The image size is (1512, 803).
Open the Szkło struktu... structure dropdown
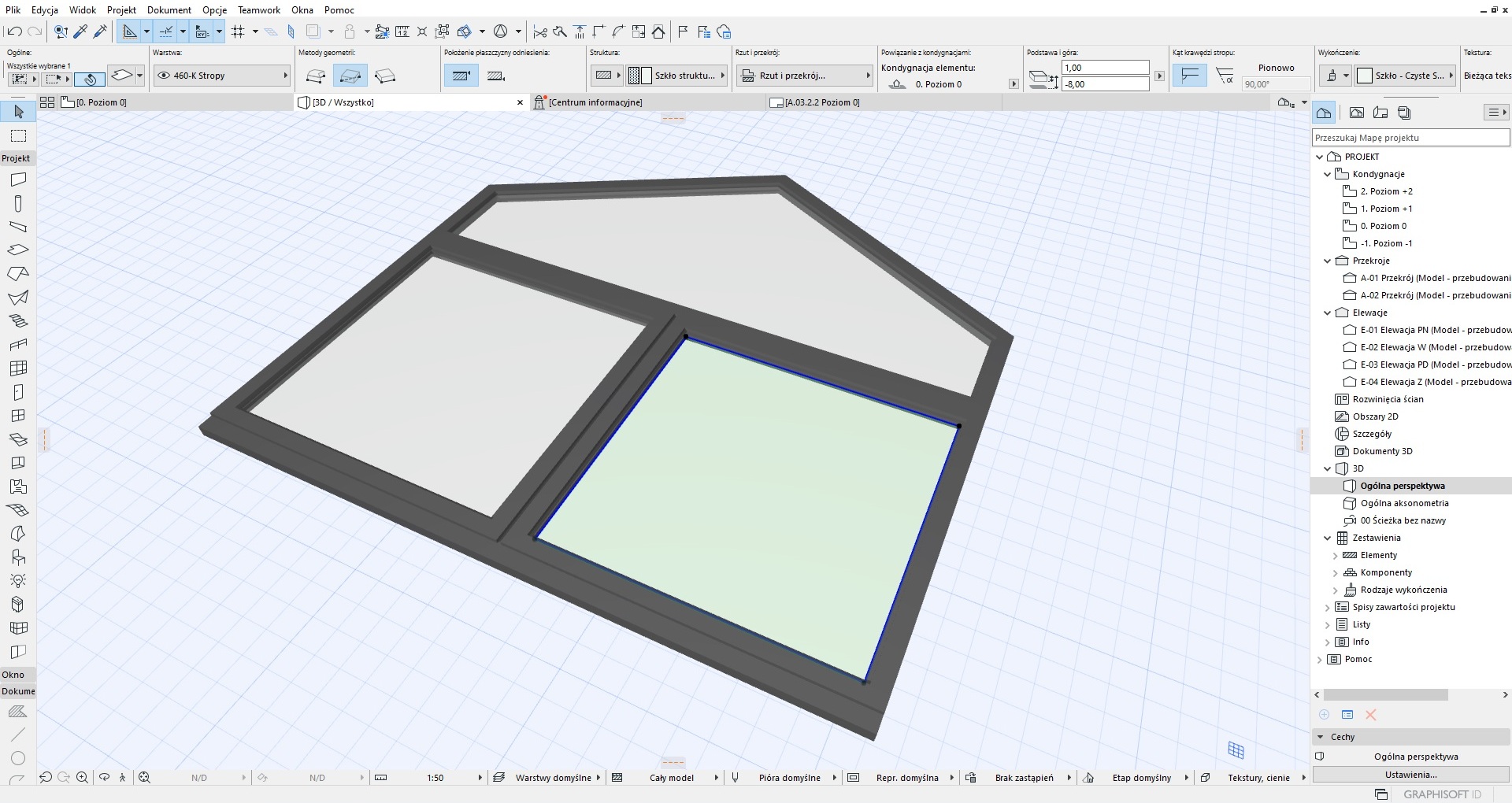click(x=676, y=76)
